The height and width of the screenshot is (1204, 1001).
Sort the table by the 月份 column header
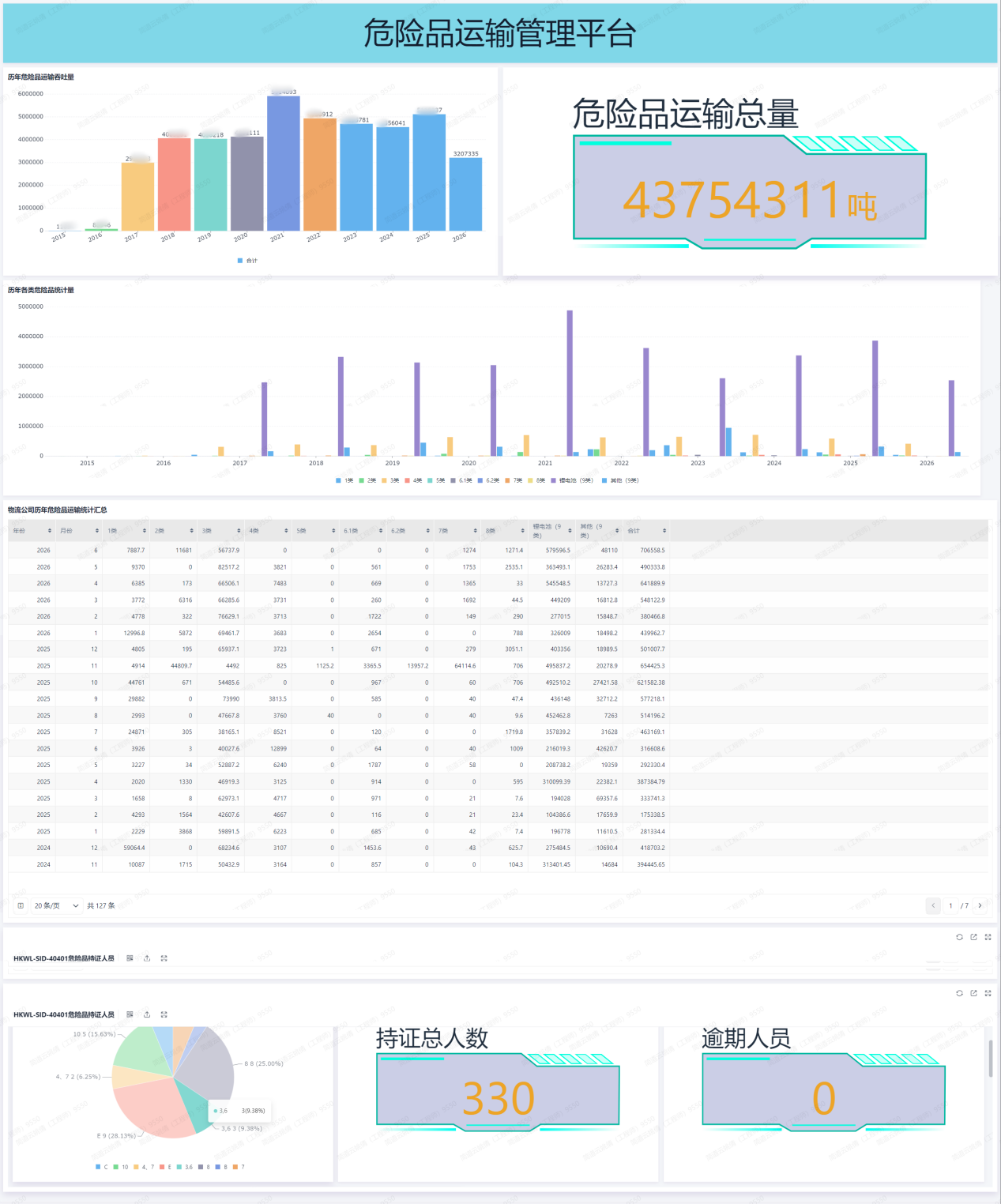79,531
